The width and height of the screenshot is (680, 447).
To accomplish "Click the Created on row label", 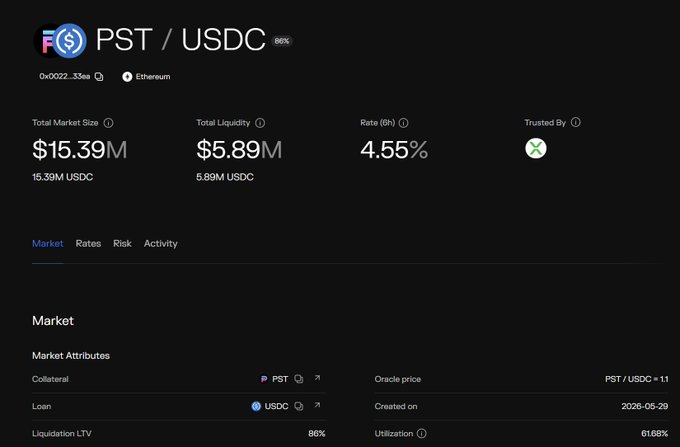I will pos(396,406).
